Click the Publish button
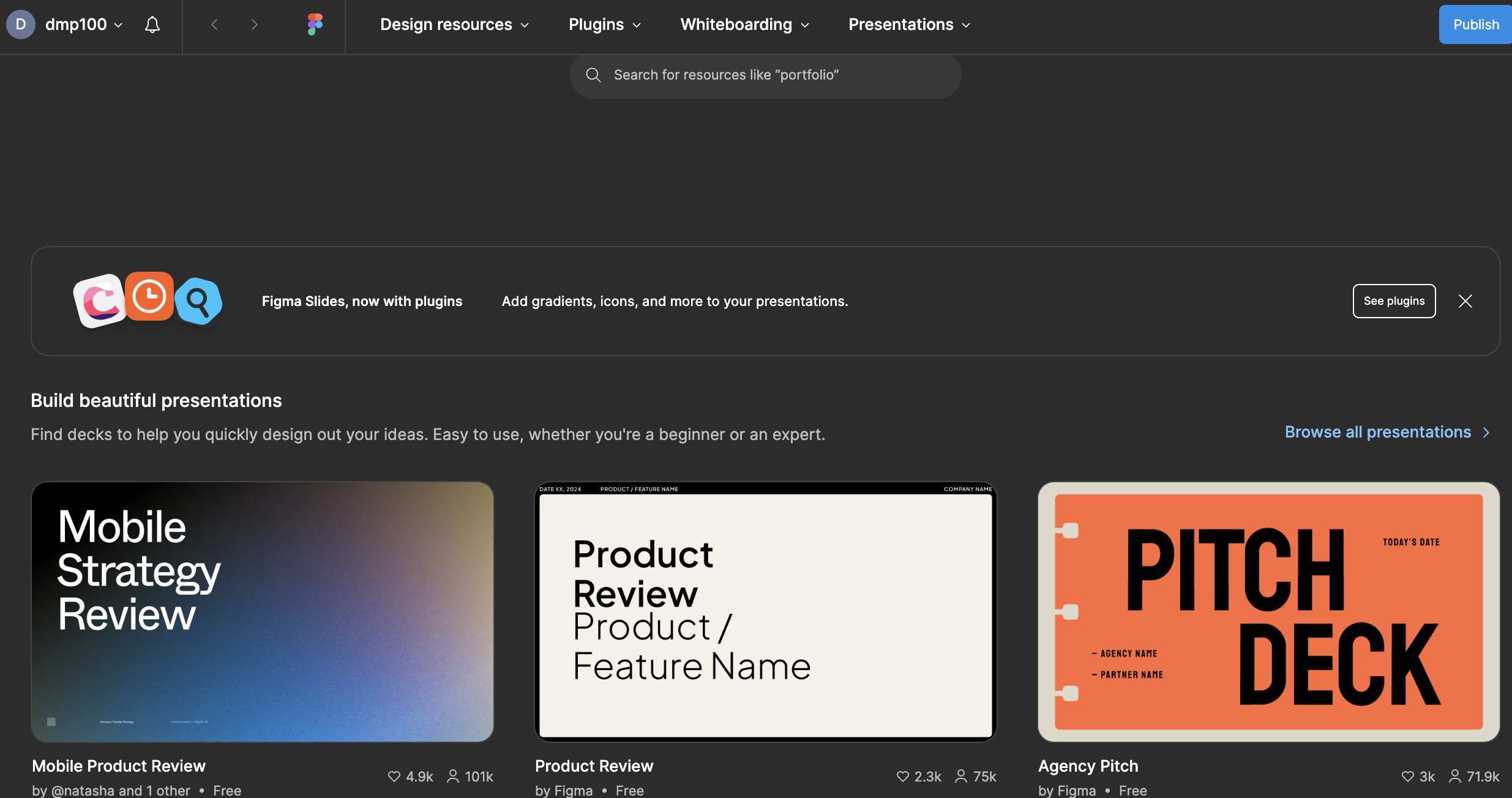This screenshot has height=798, width=1512. [1475, 24]
